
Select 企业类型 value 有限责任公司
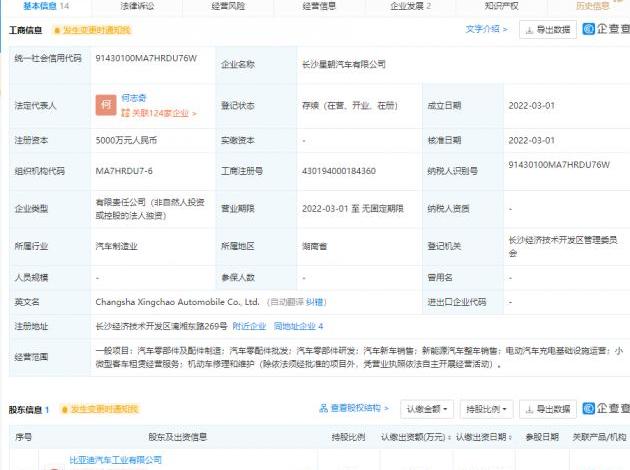pyautogui.click(x=150, y=208)
